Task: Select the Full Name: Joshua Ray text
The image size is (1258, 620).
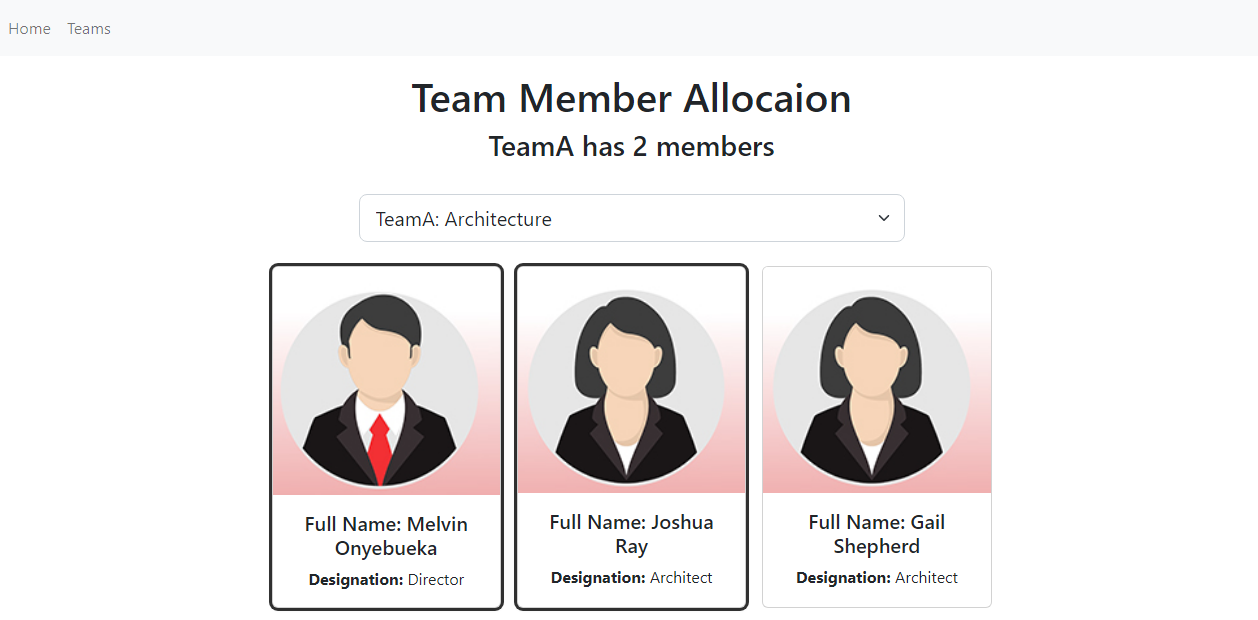Action: 631,534
